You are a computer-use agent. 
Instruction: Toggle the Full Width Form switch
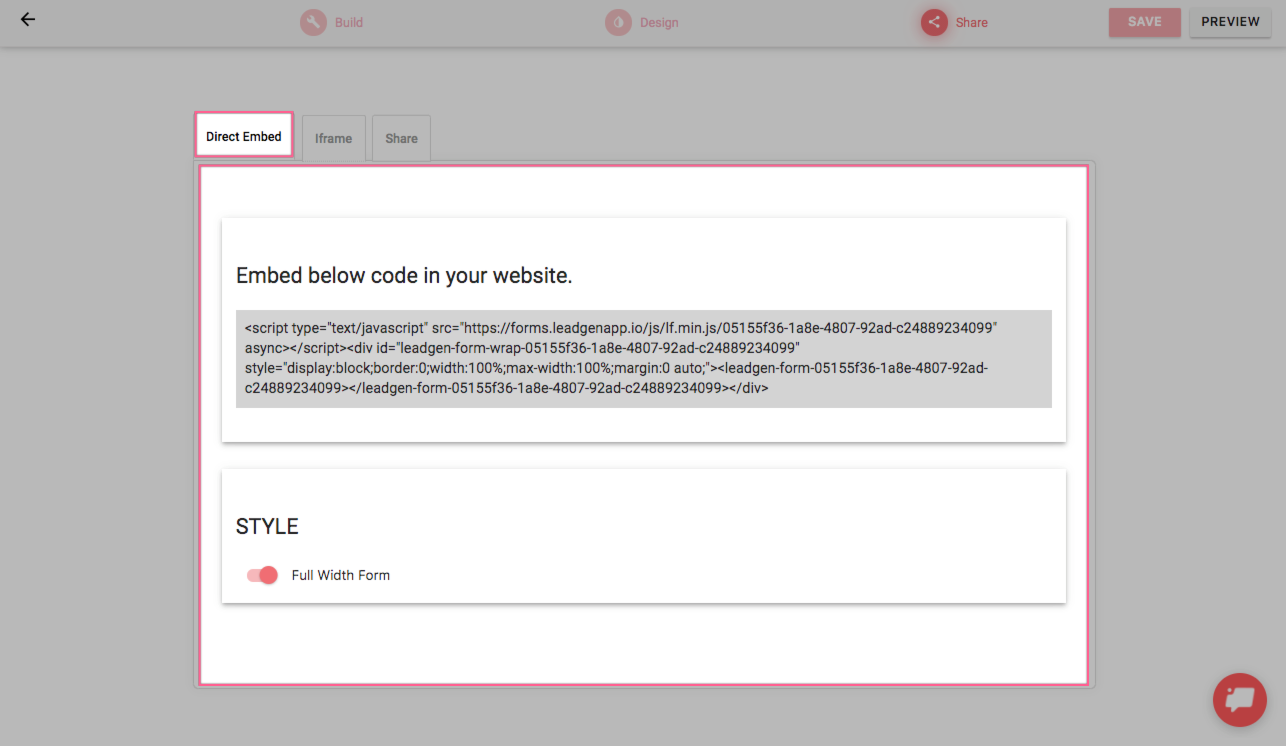(x=262, y=575)
